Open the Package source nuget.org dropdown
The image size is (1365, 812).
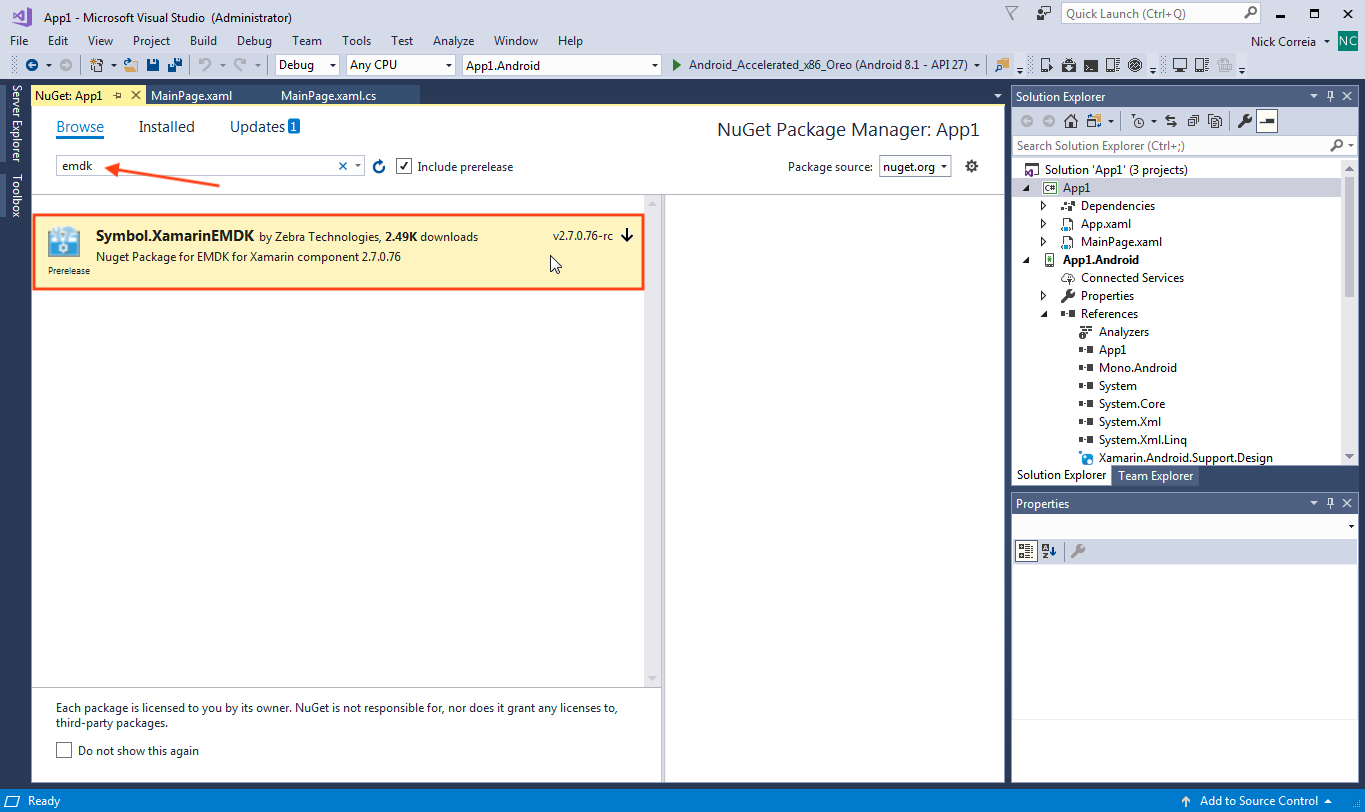pos(914,167)
